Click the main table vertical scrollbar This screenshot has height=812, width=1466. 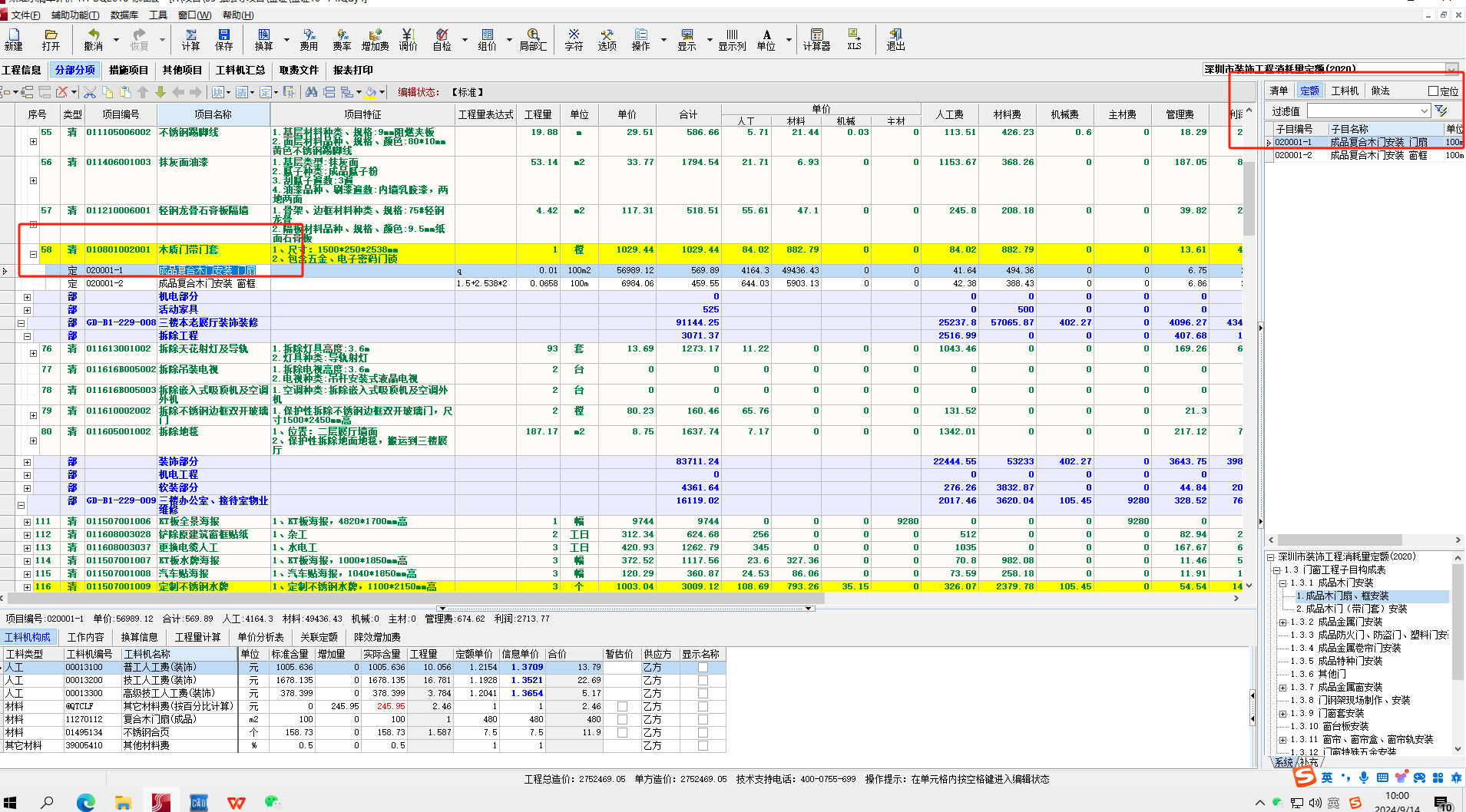click(x=1249, y=200)
